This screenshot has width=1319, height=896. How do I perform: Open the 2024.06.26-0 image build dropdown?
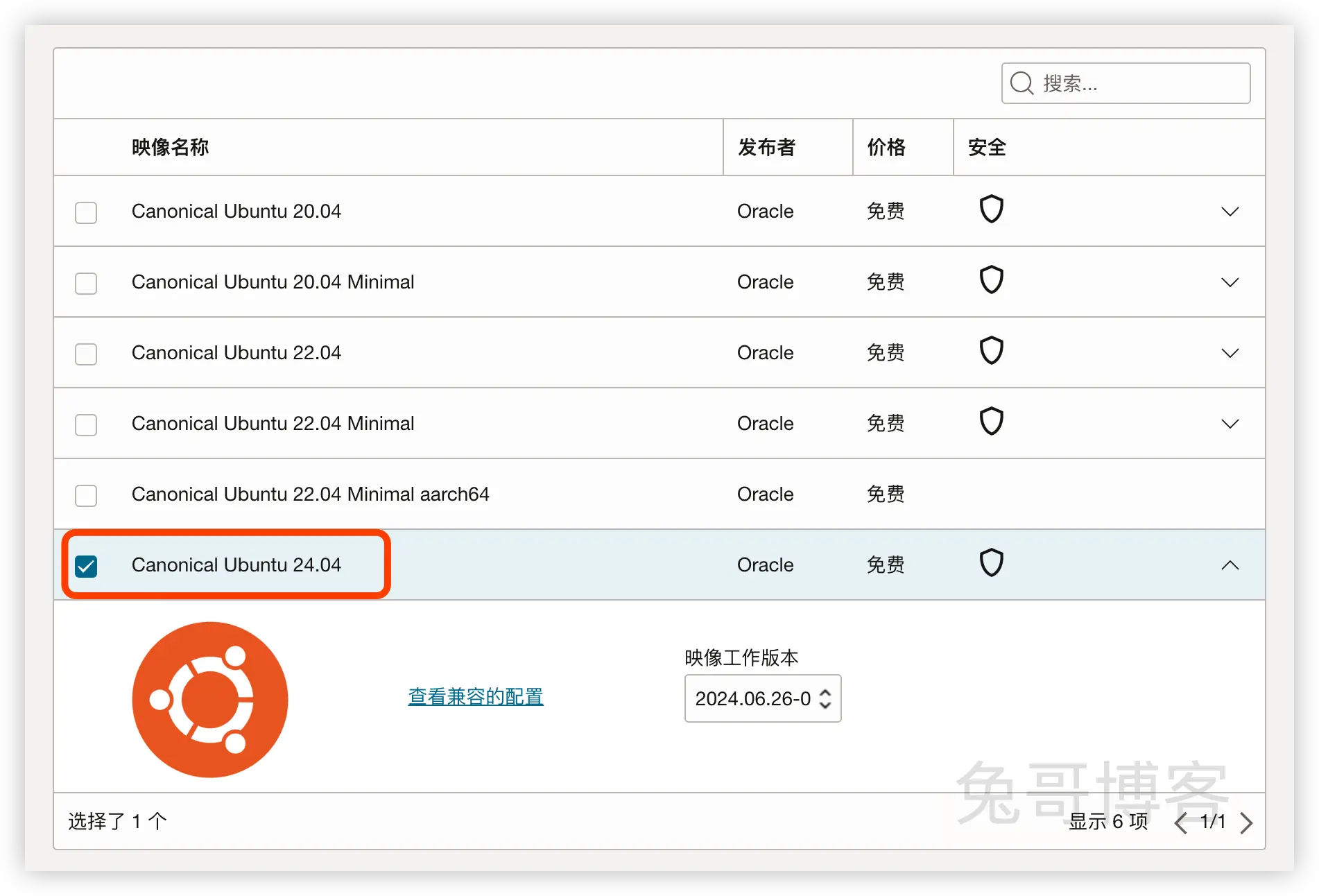[763, 698]
